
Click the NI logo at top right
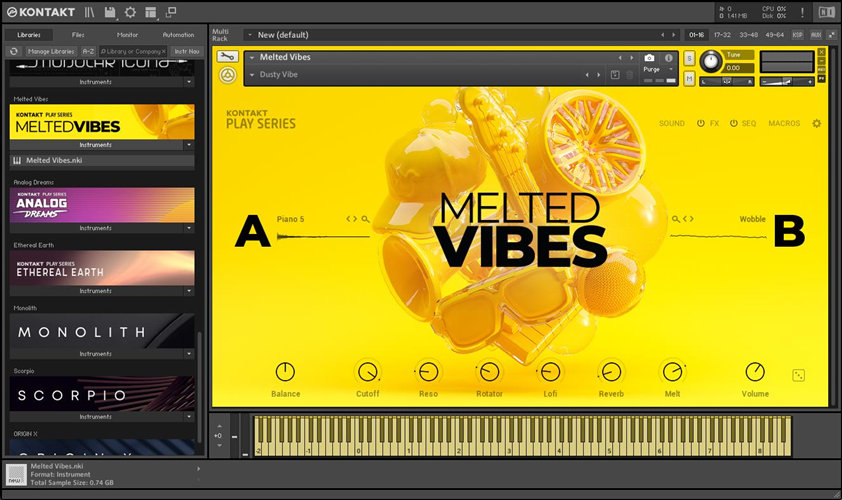[826, 12]
